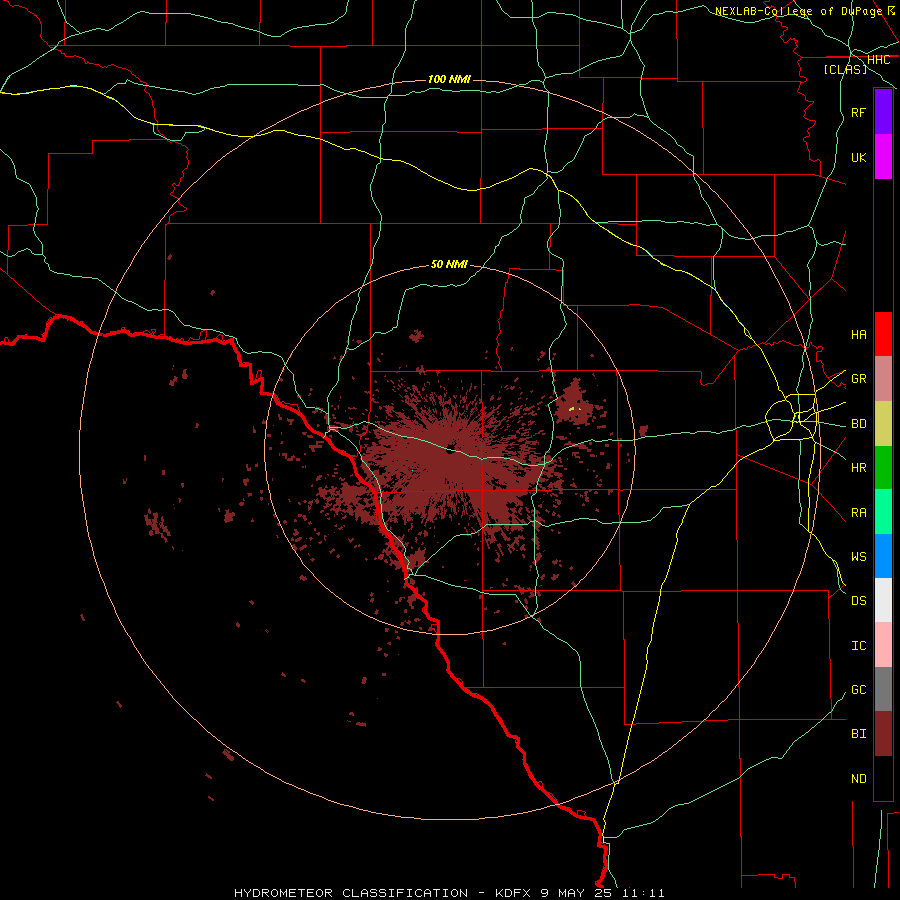
Task: Click the UK magenta legend swatch
Action: [883, 157]
